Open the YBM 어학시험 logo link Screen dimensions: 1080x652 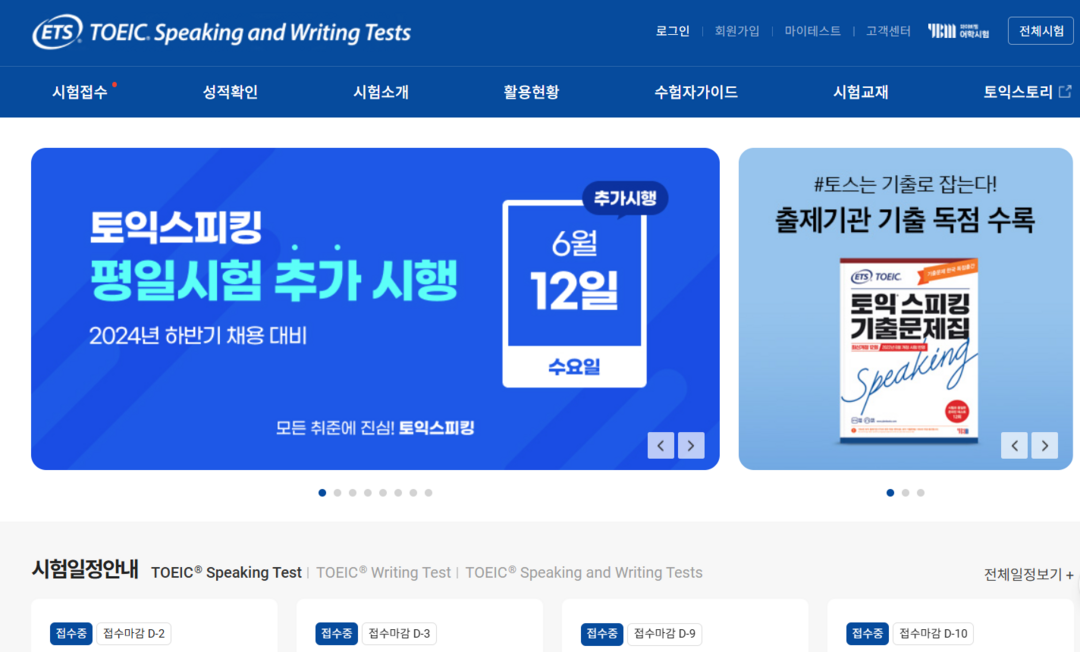coord(958,31)
